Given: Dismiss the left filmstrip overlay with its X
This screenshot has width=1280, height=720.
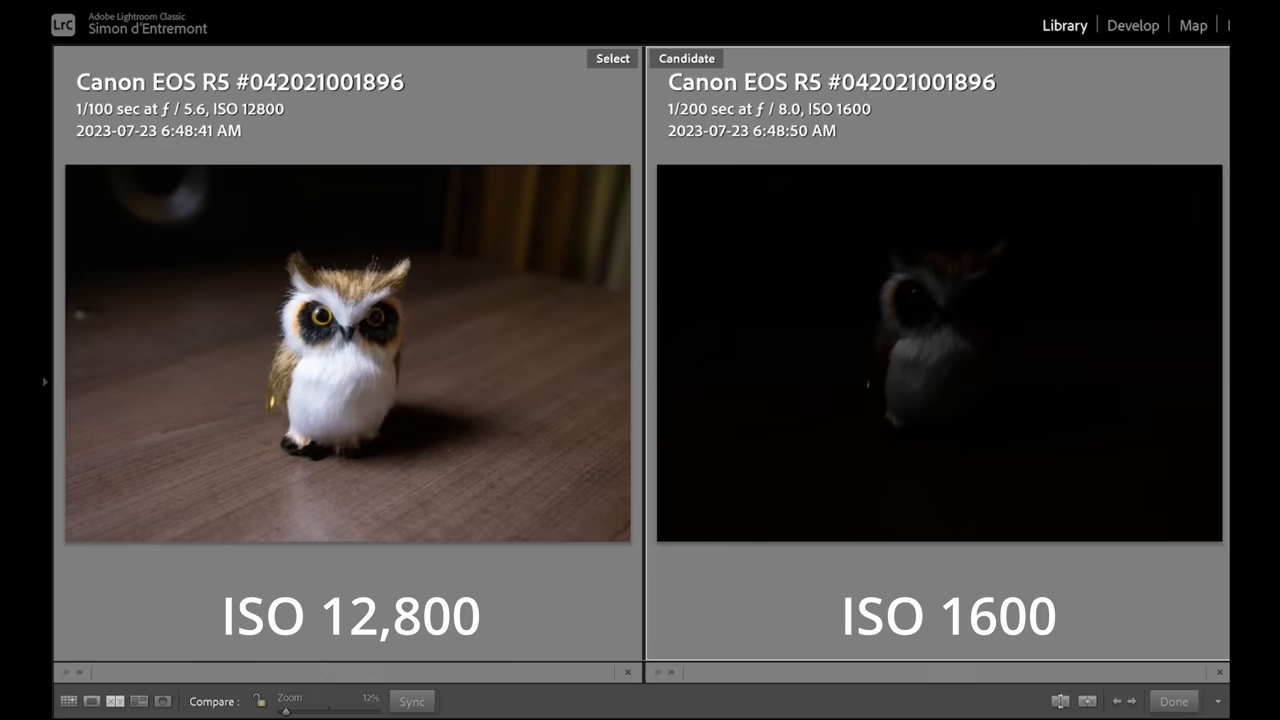Looking at the screenshot, I should pyautogui.click(x=628, y=672).
